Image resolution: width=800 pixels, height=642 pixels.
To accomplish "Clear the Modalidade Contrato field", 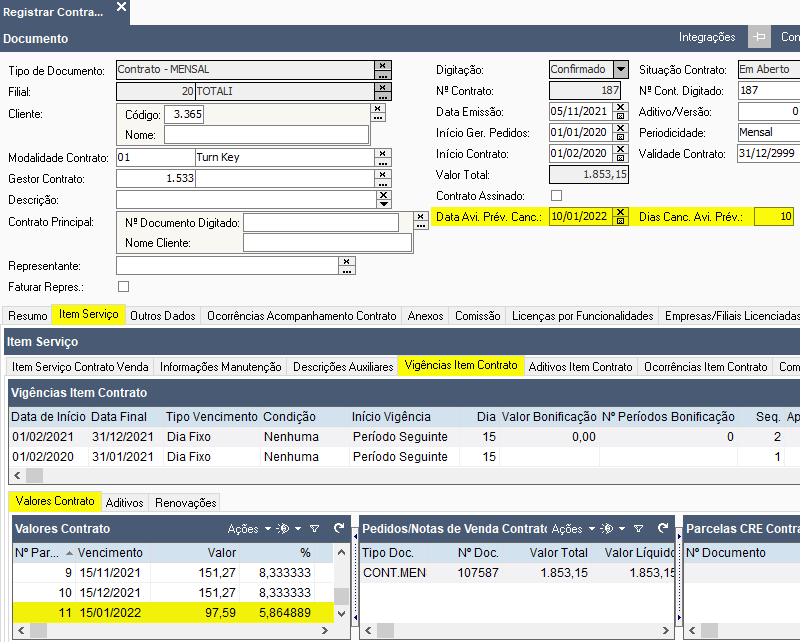I will pos(383,153).
